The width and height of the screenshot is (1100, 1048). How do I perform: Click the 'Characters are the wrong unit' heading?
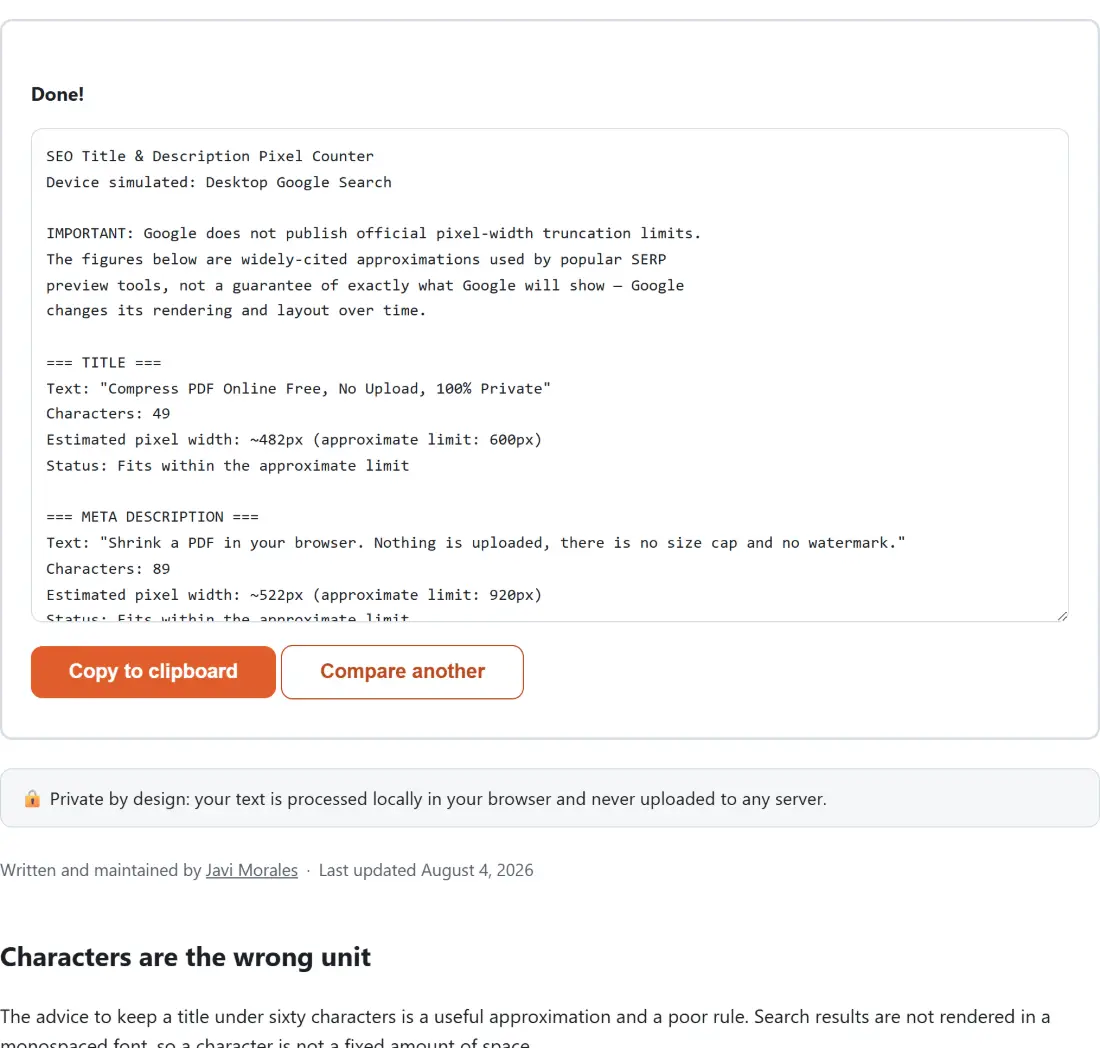[185, 957]
